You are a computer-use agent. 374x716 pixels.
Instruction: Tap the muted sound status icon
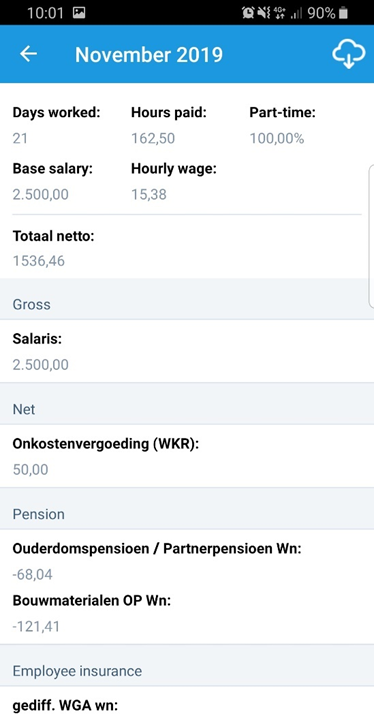(x=263, y=13)
